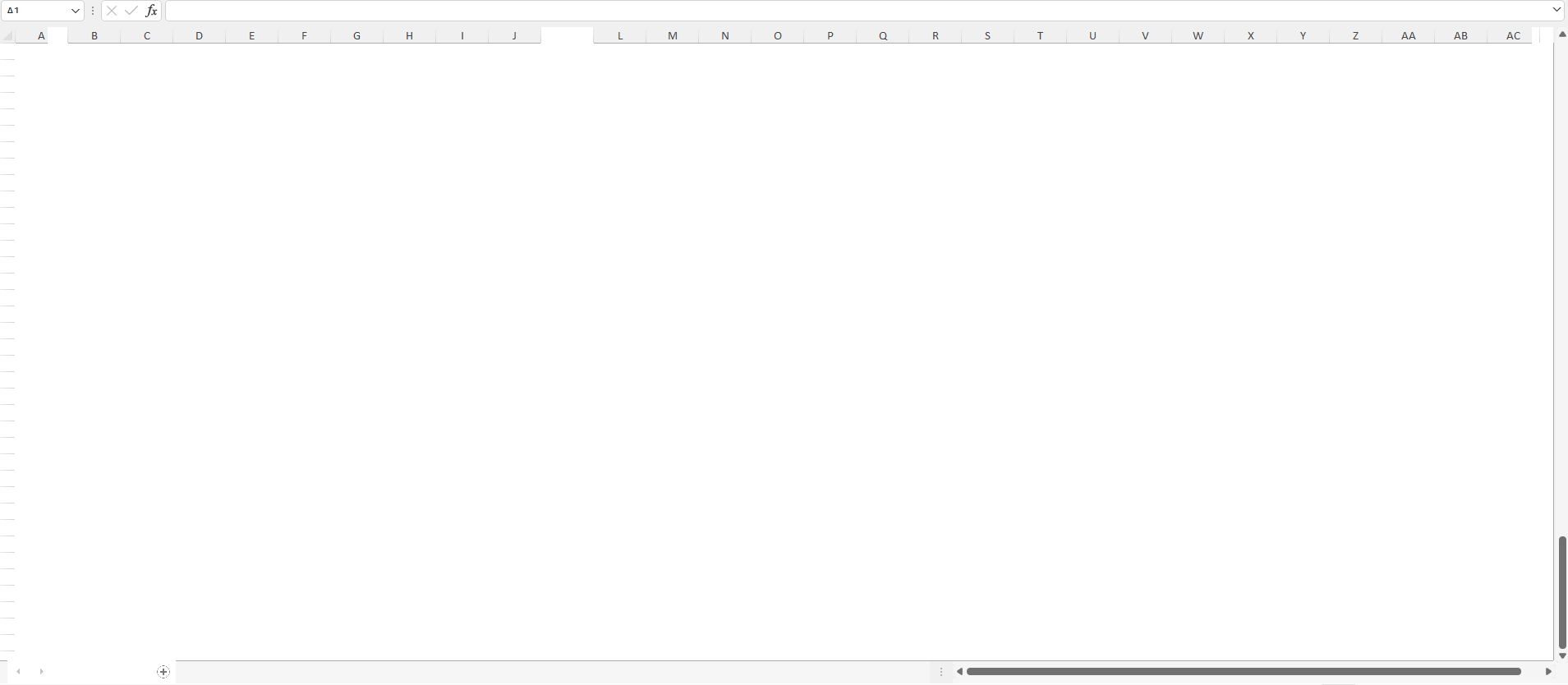1568x685 pixels.
Task: Click the Select All corner triangle
Action: tap(8, 35)
